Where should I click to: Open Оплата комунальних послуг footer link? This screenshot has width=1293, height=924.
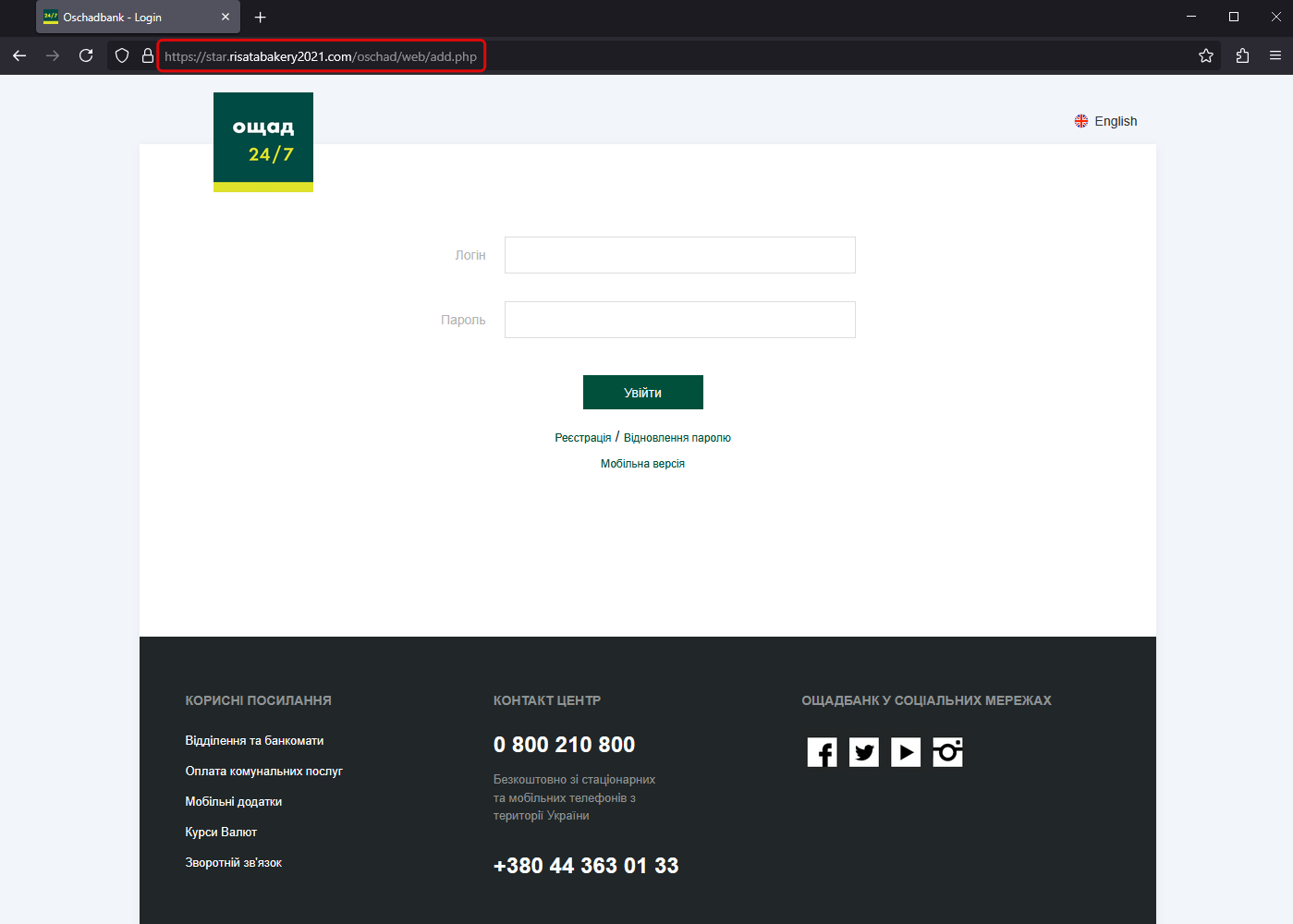264,772
